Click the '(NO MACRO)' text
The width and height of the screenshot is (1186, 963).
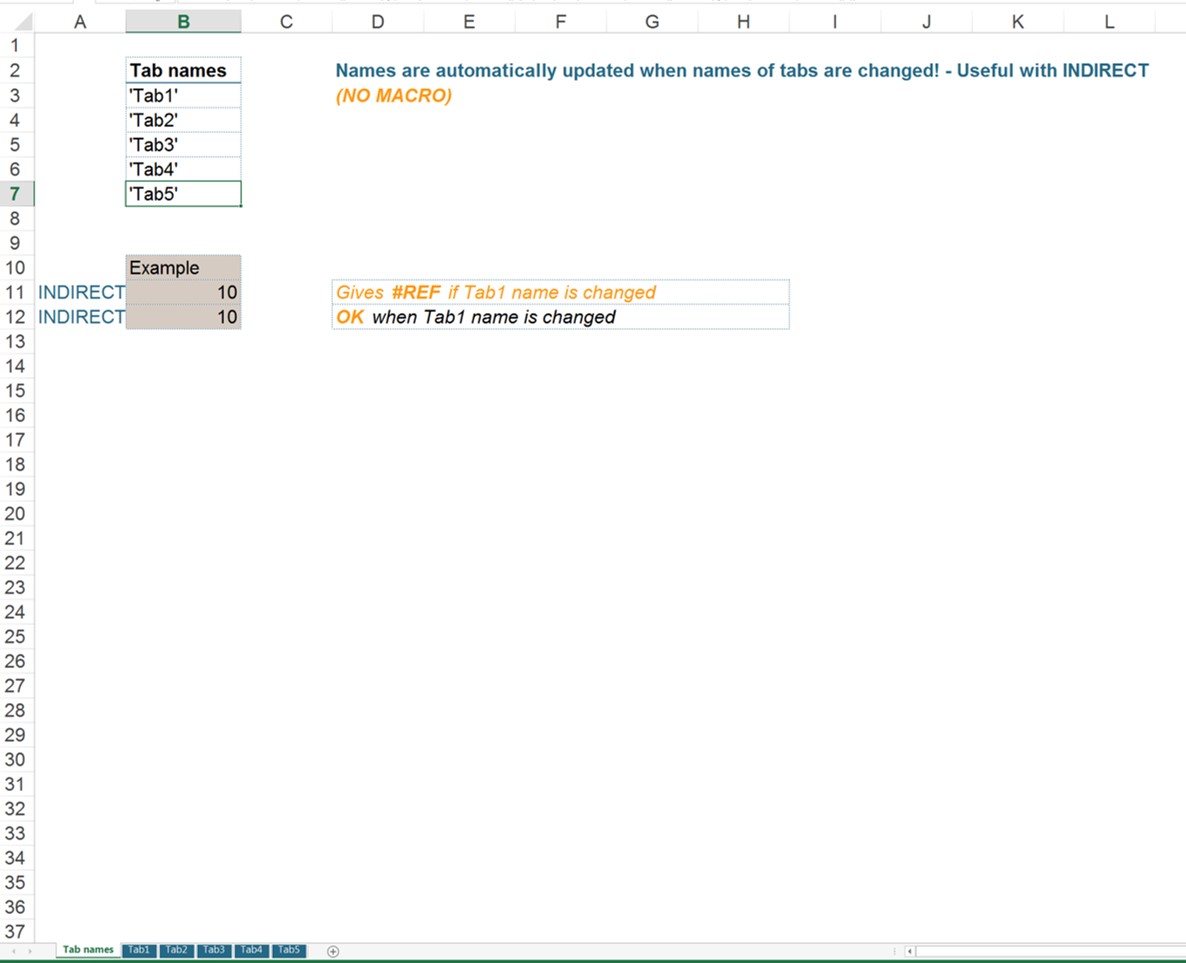[x=394, y=95]
